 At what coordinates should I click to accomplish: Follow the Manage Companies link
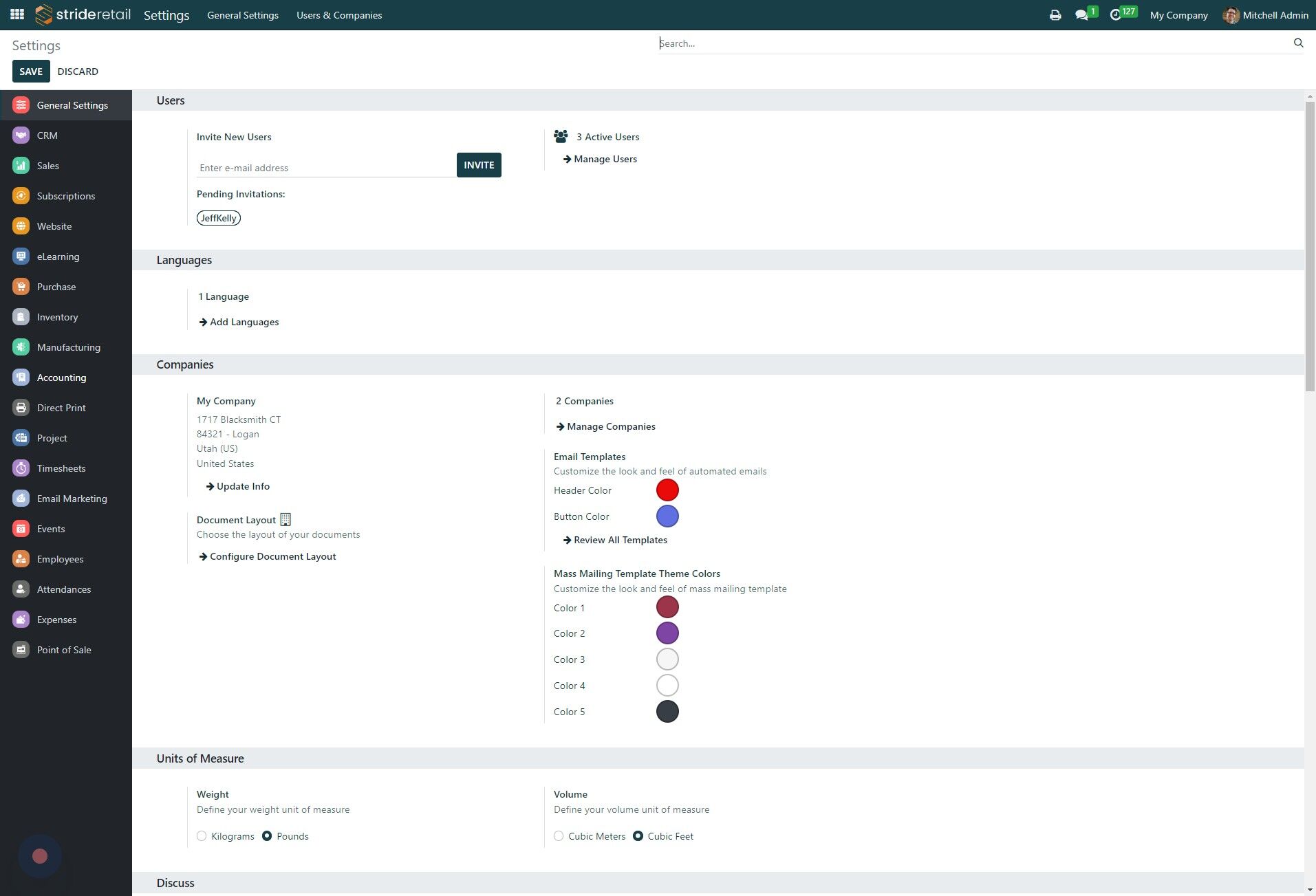606,426
